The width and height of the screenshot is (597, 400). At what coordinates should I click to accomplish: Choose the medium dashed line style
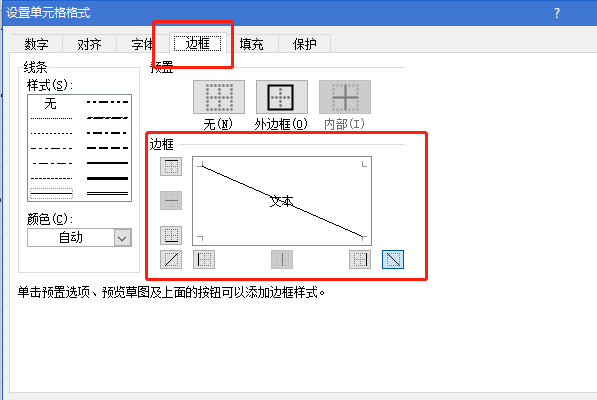[x=108, y=148]
